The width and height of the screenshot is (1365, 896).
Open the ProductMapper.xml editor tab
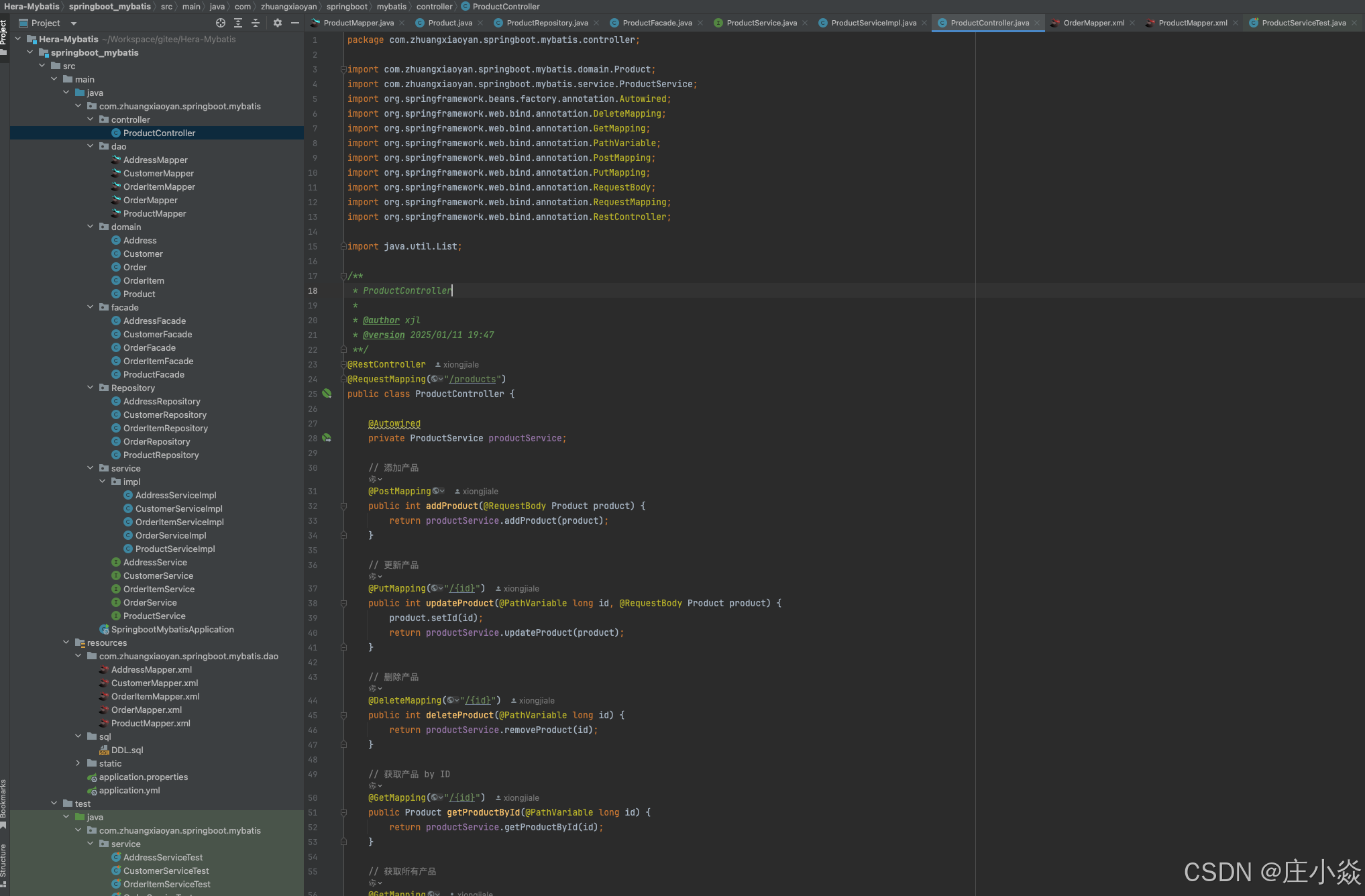pos(1193,23)
